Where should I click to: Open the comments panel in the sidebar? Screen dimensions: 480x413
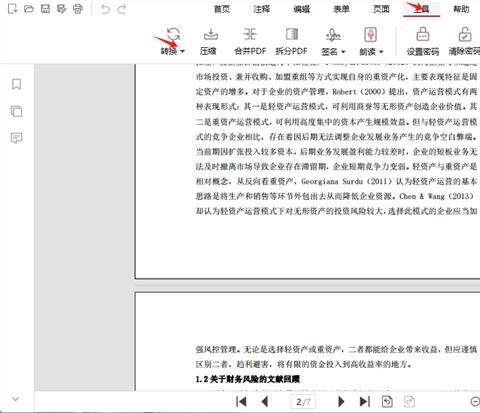point(16,138)
